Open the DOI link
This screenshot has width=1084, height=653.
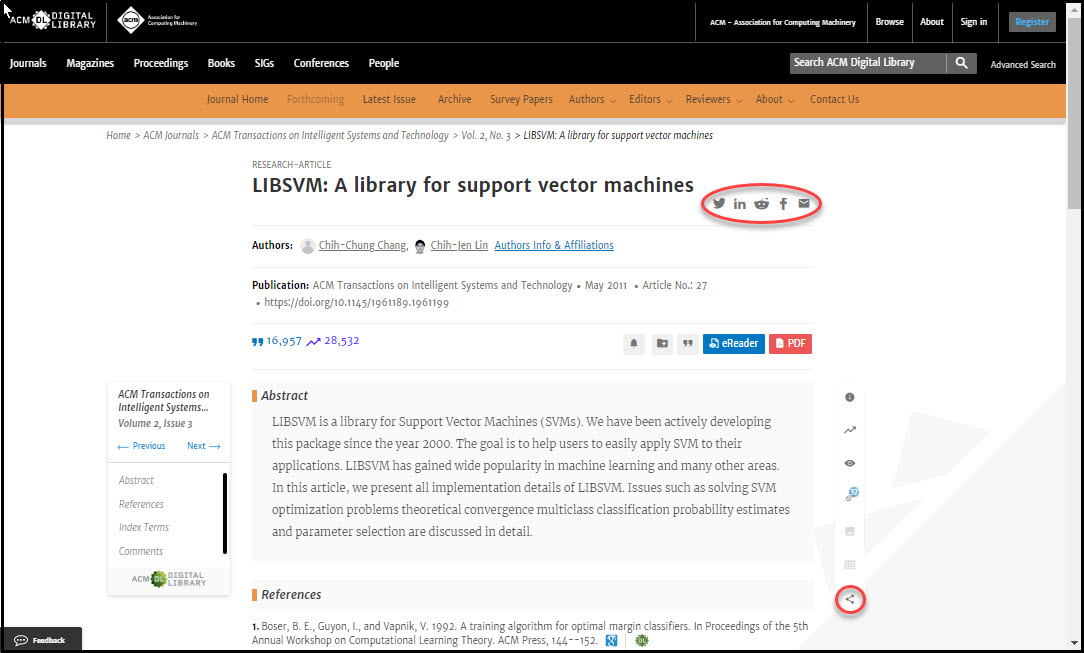pos(356,303)
